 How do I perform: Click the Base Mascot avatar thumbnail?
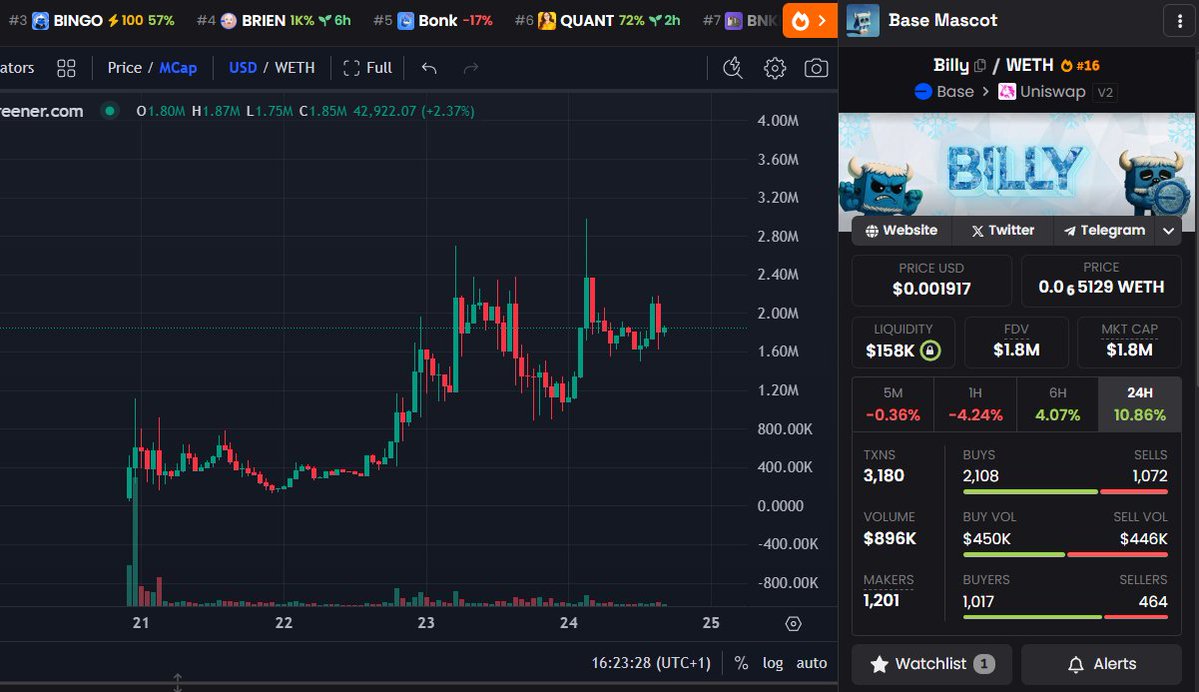coord(863,21)
